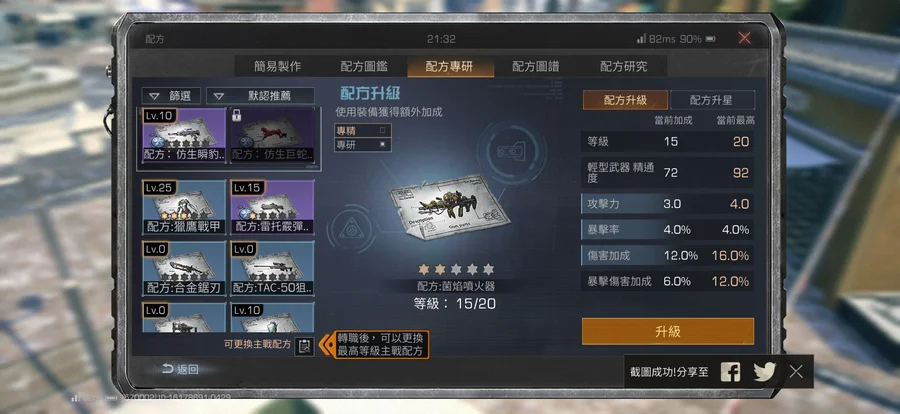This screenshot has width=900, height=414.
Task: Select the locked 仿生巨蛇 recipe
Action: pos(272,136)
